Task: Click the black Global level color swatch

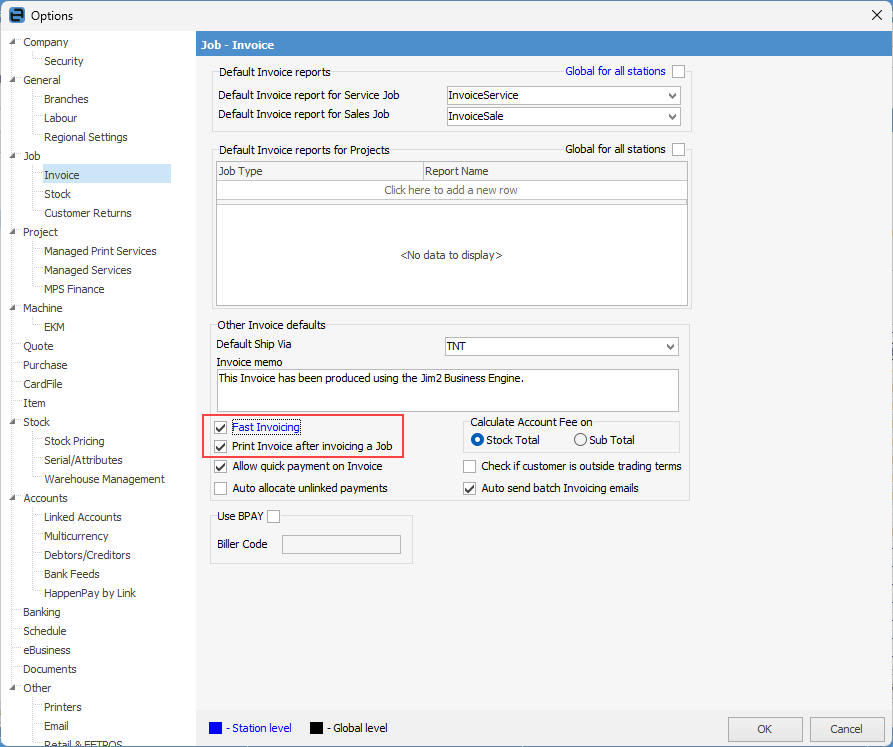Action: point(316,728)
